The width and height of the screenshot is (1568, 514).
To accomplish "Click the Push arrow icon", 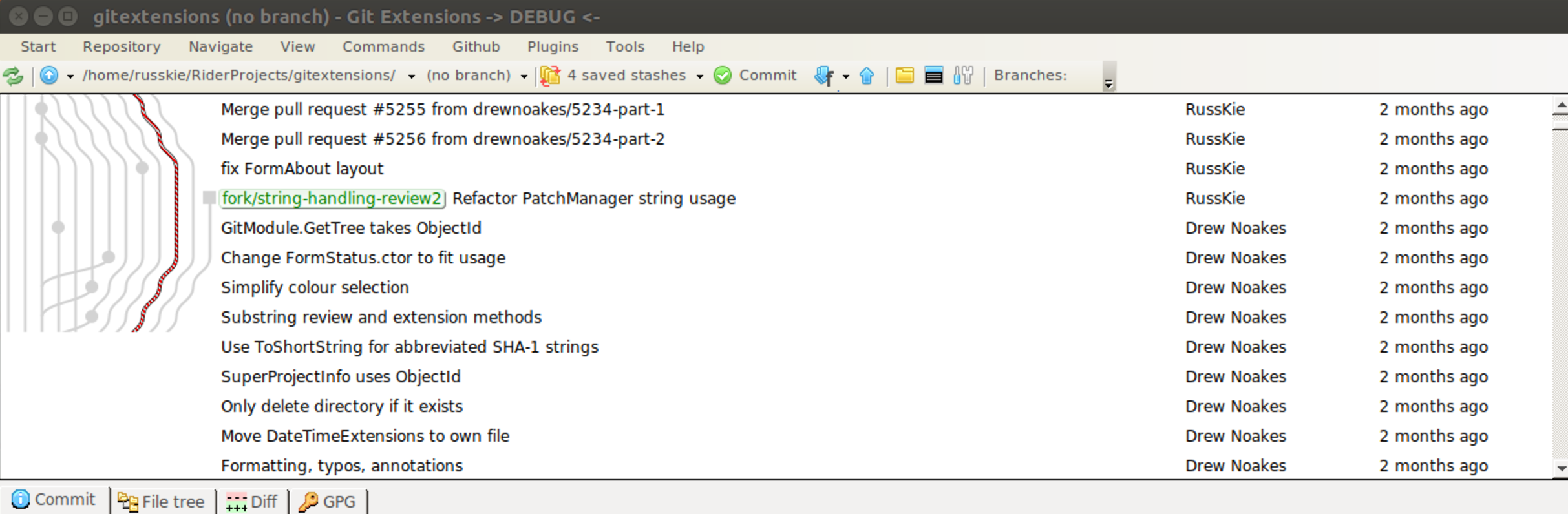I will [867, 76].
